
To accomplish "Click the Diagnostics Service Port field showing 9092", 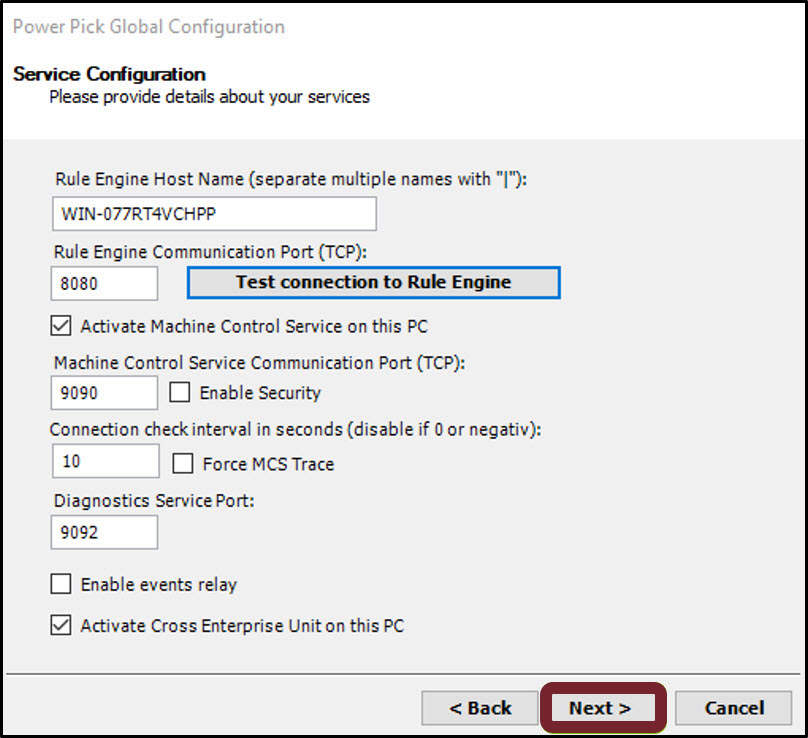I will [103, 532].
